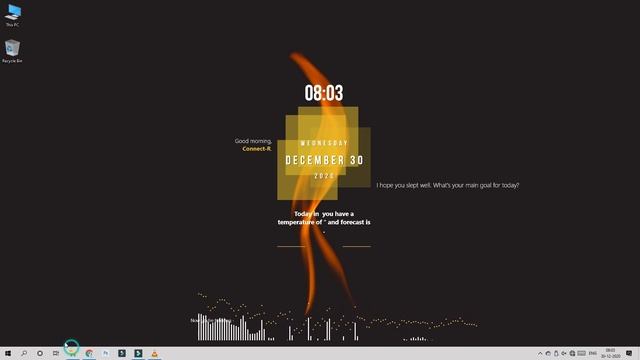Click the DECEMBER 30 date text
Screen dimensions: 640x360
(x=324, y=160)
